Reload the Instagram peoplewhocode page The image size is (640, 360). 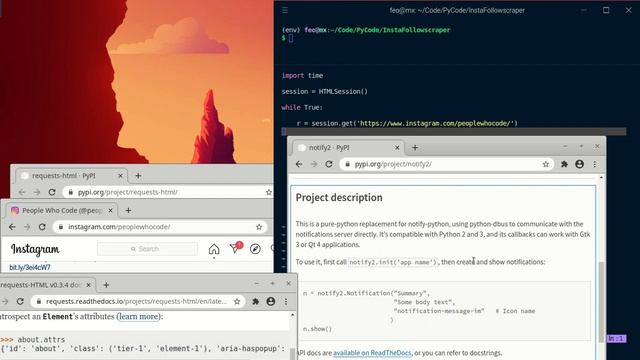point(42,227)
